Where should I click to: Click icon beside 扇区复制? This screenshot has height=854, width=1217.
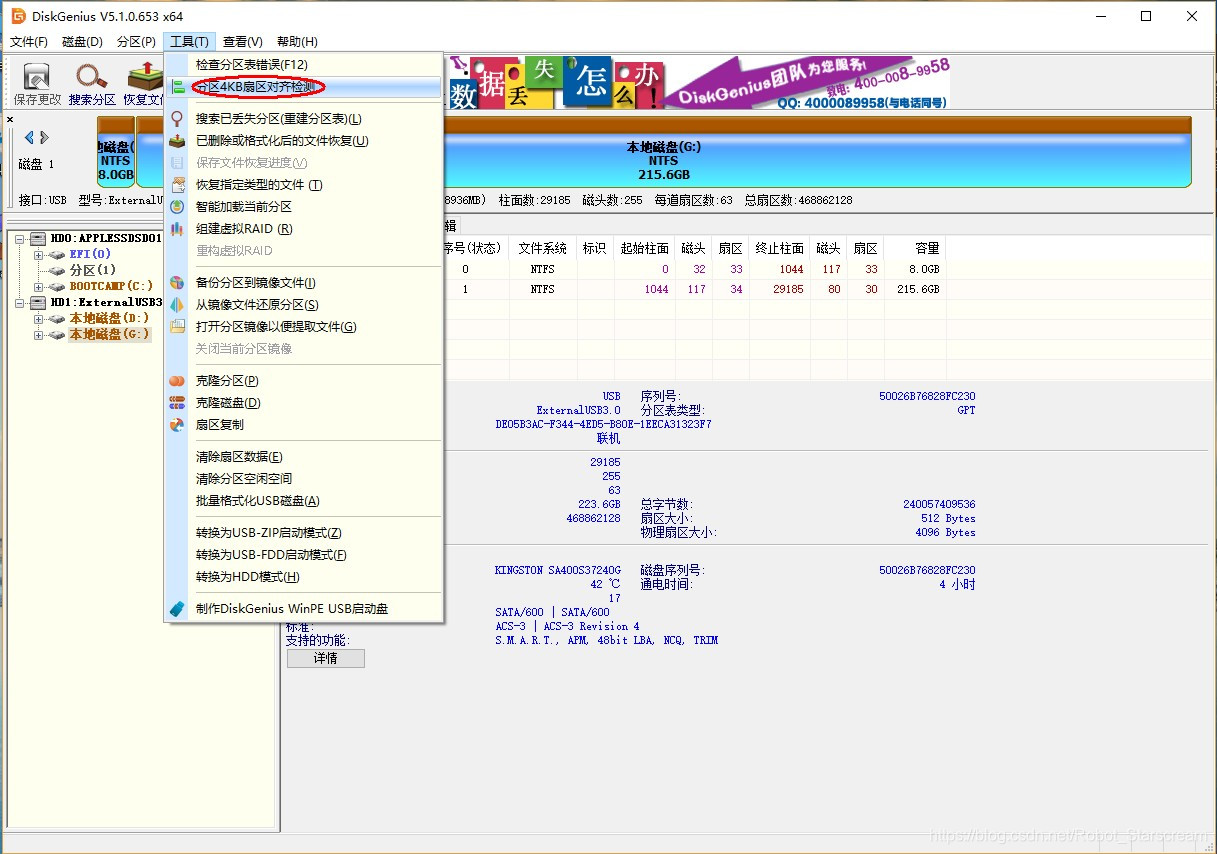point(178,425)
